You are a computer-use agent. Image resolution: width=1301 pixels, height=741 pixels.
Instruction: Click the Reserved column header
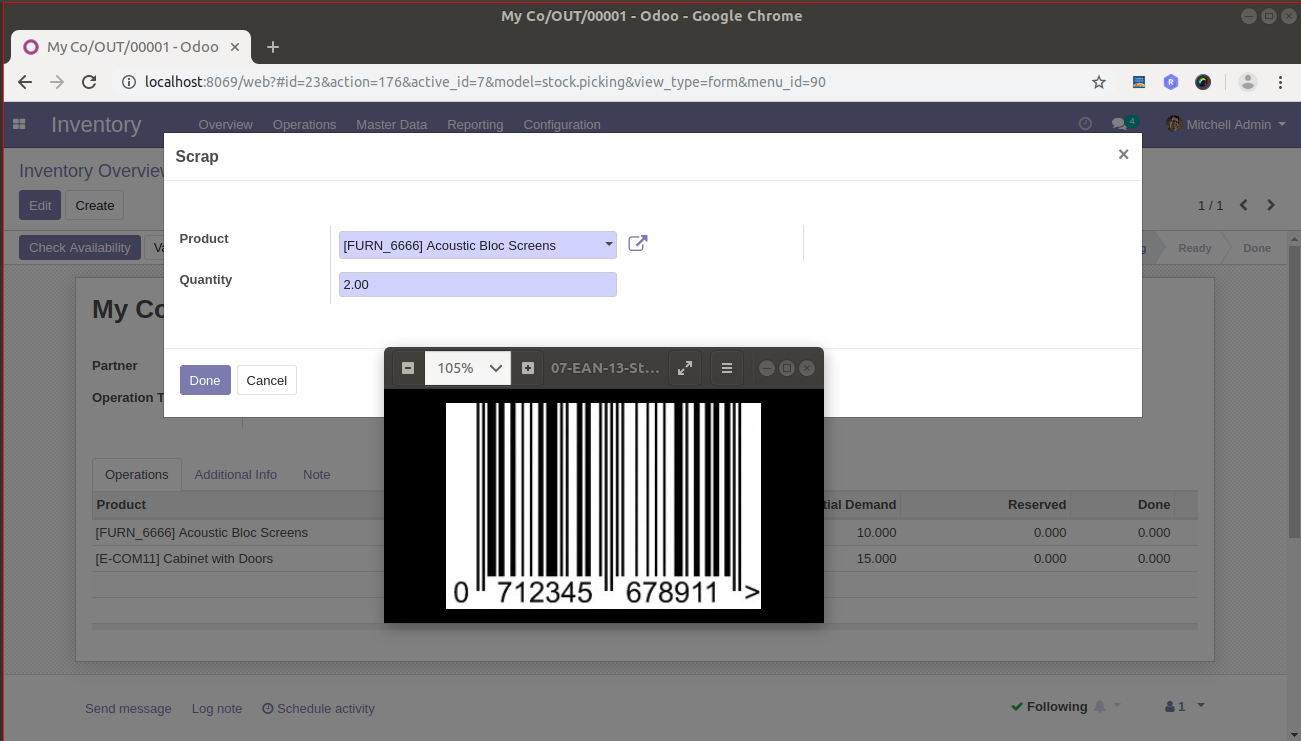click(1037, 505)
